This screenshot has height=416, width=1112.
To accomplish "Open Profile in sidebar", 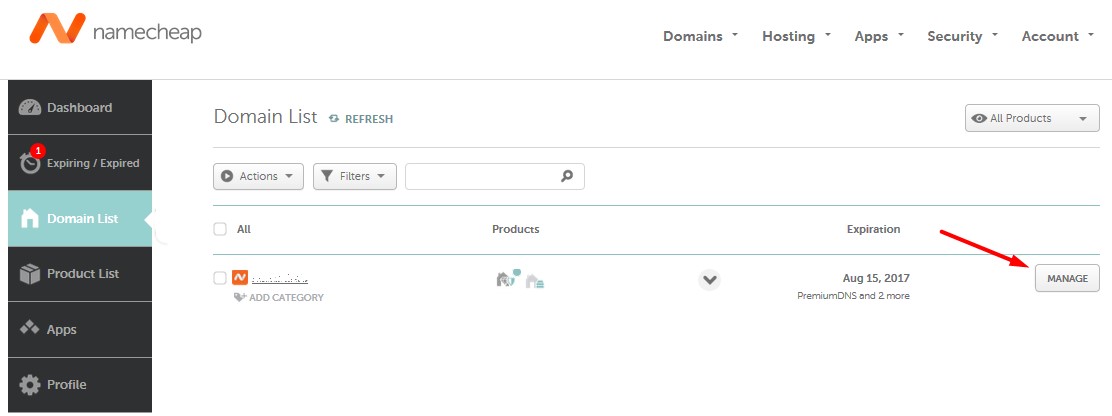I will (80, 385).
